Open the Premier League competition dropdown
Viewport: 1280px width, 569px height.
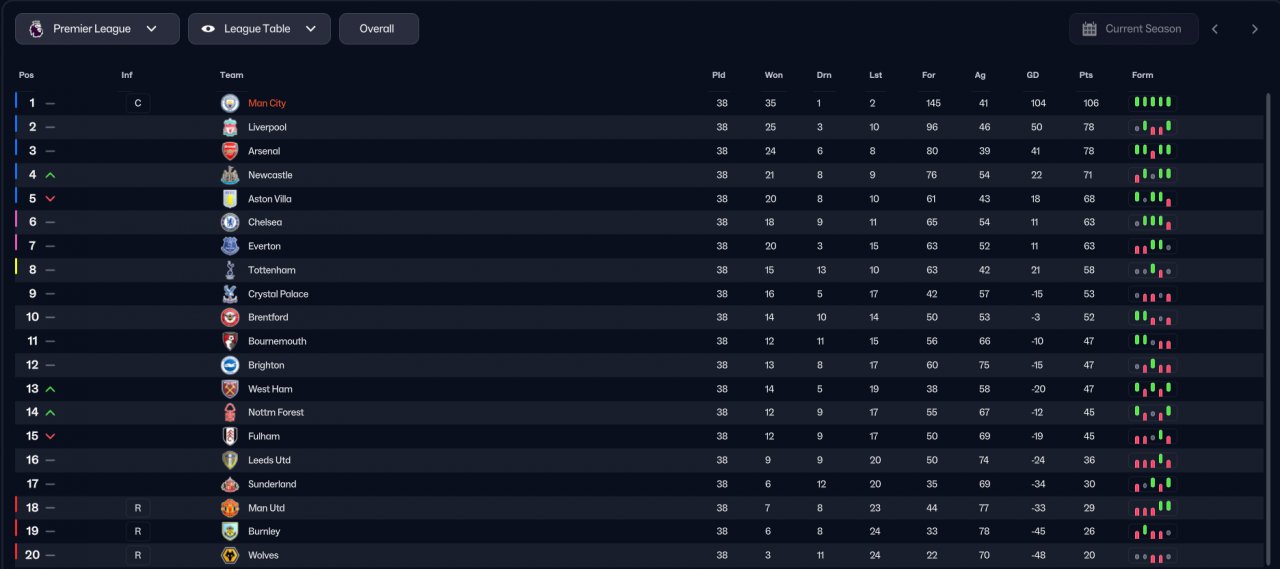(97, 29)
